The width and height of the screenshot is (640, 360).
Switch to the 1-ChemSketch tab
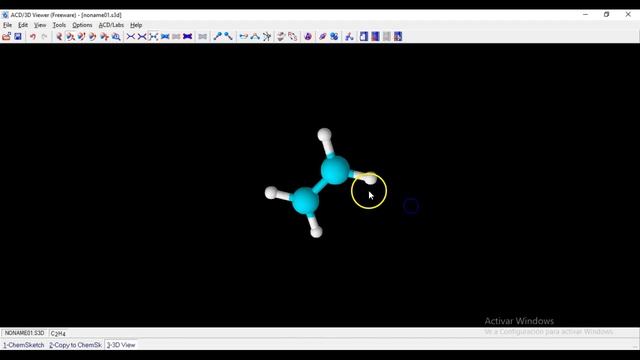[x=24, y=345]
